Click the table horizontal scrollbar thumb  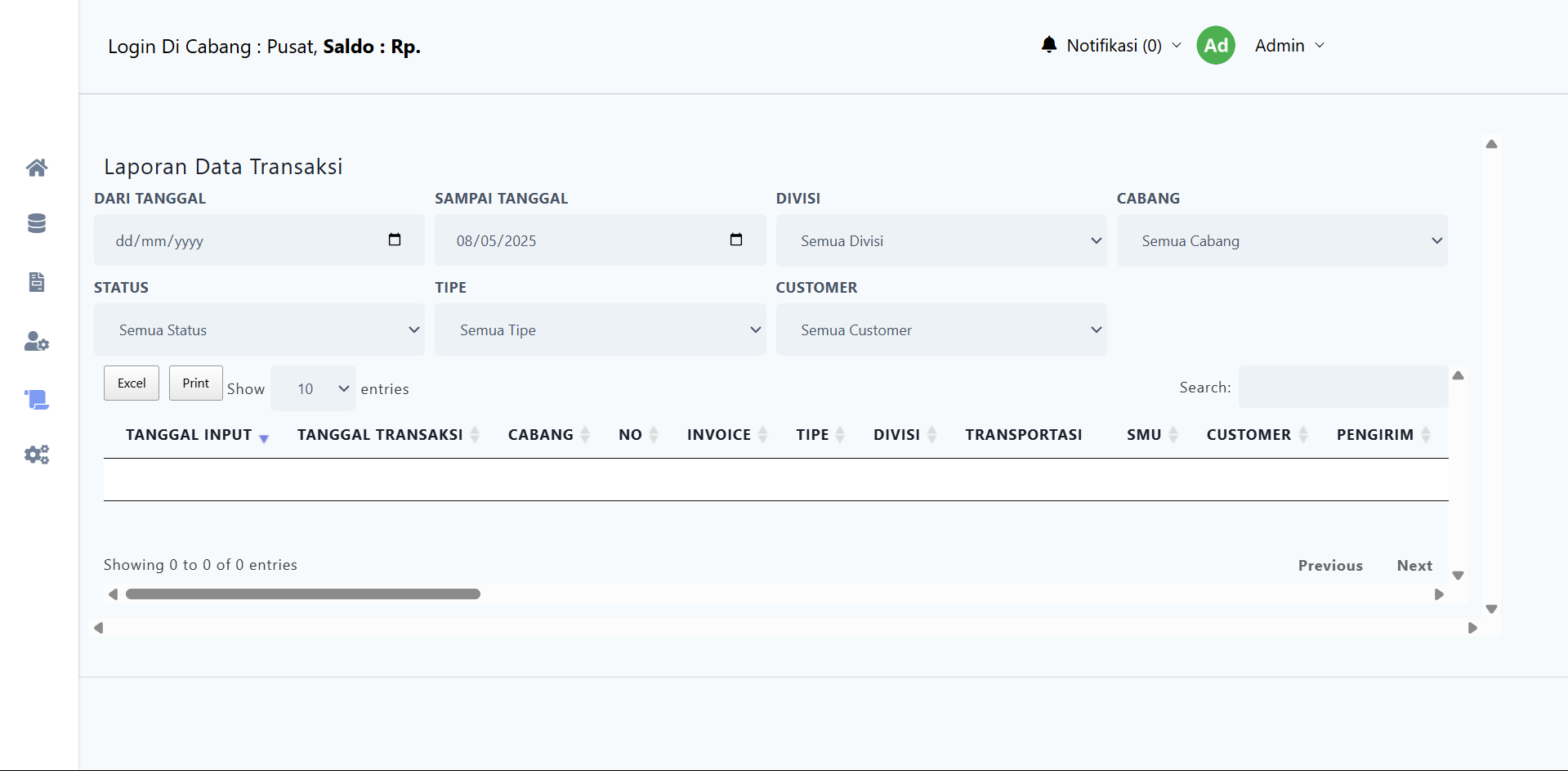(302, 594)
